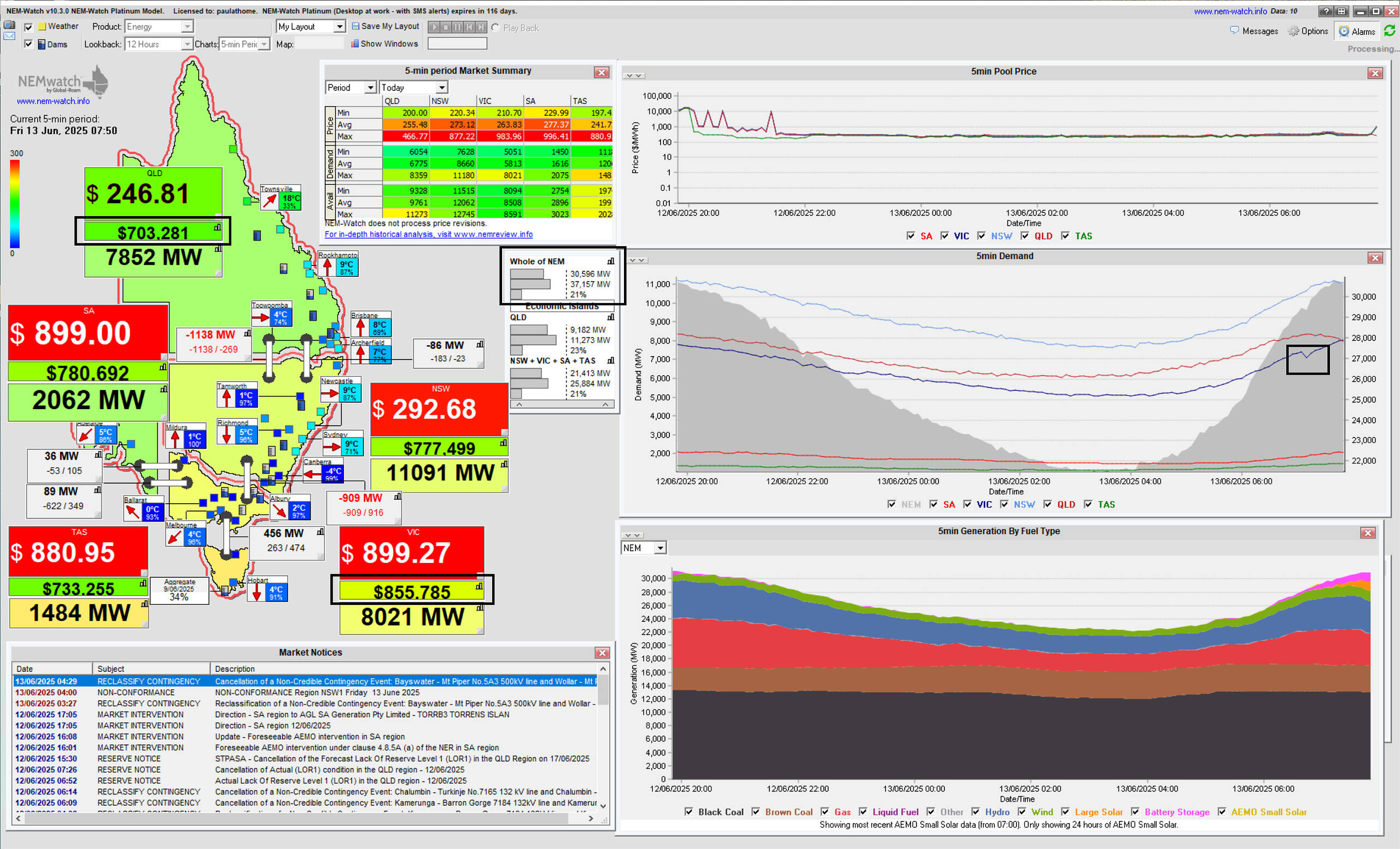
Task: Open the Alarms menu
Action: click(1357, 31)
